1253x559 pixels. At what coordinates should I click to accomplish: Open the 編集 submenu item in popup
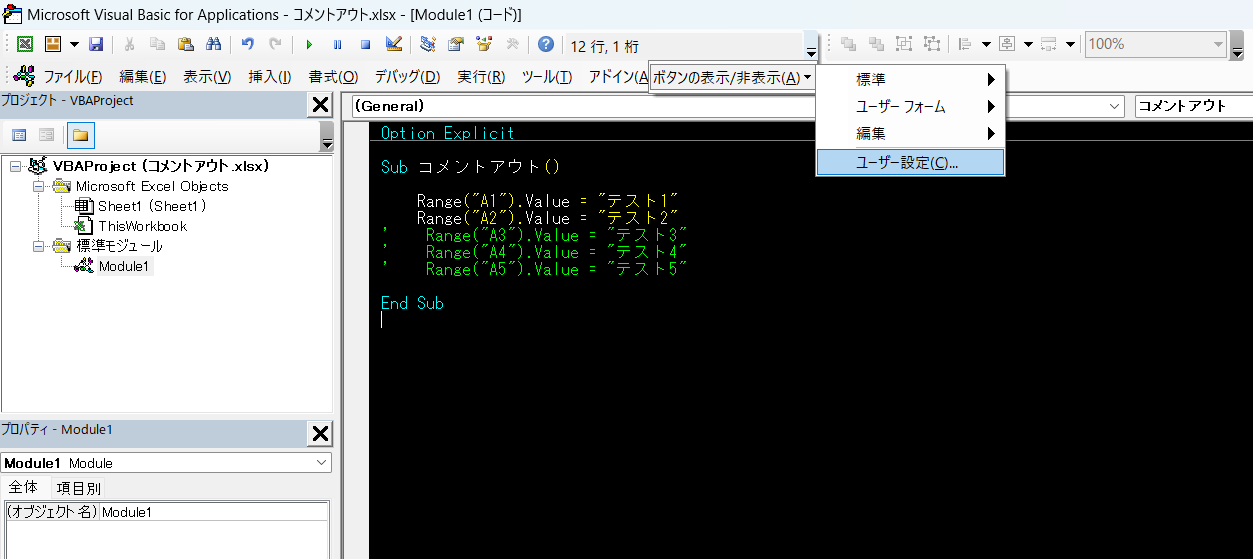click(910, 133)
